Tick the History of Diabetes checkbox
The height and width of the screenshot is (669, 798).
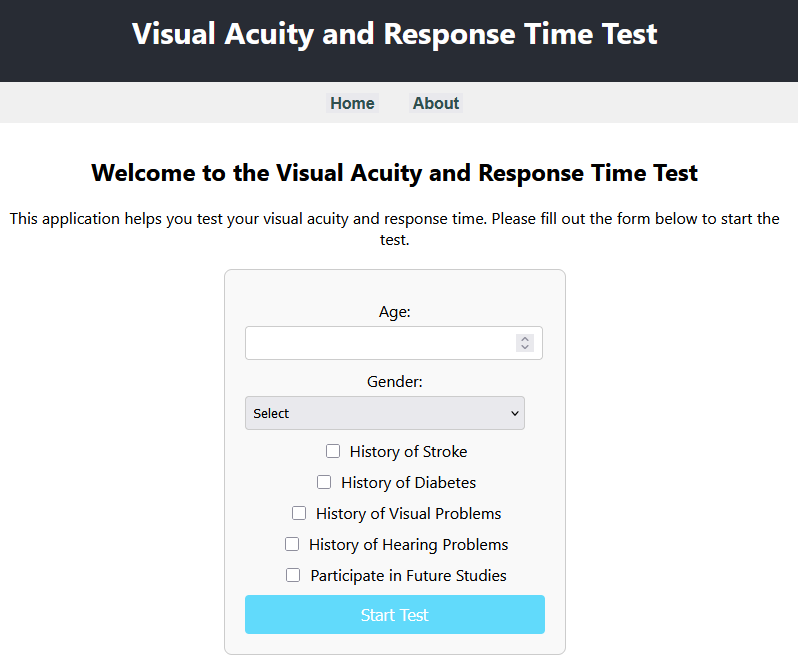pos(324,482)
